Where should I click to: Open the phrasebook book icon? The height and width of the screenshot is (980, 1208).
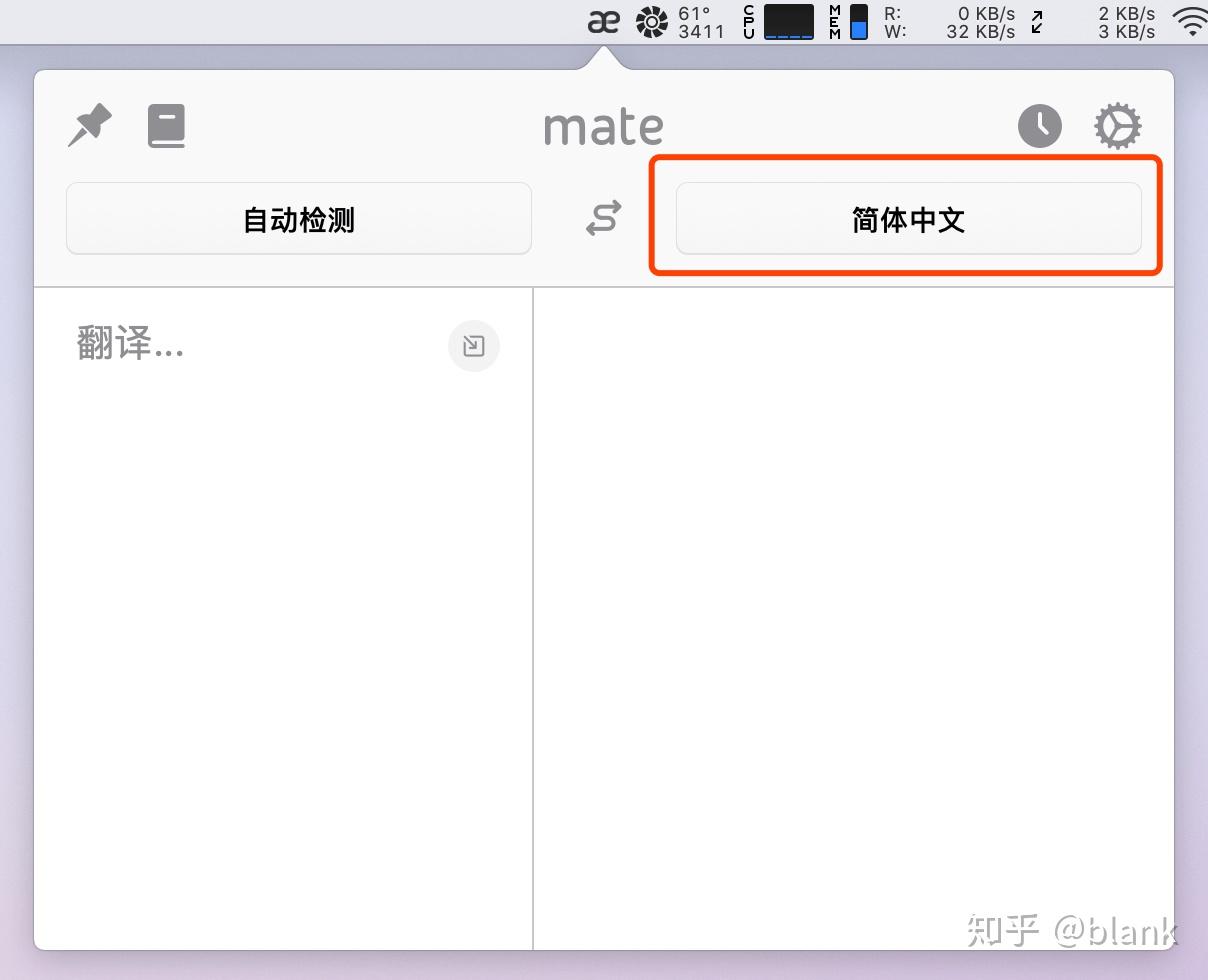pyautogui.click(x=166, y=125)
